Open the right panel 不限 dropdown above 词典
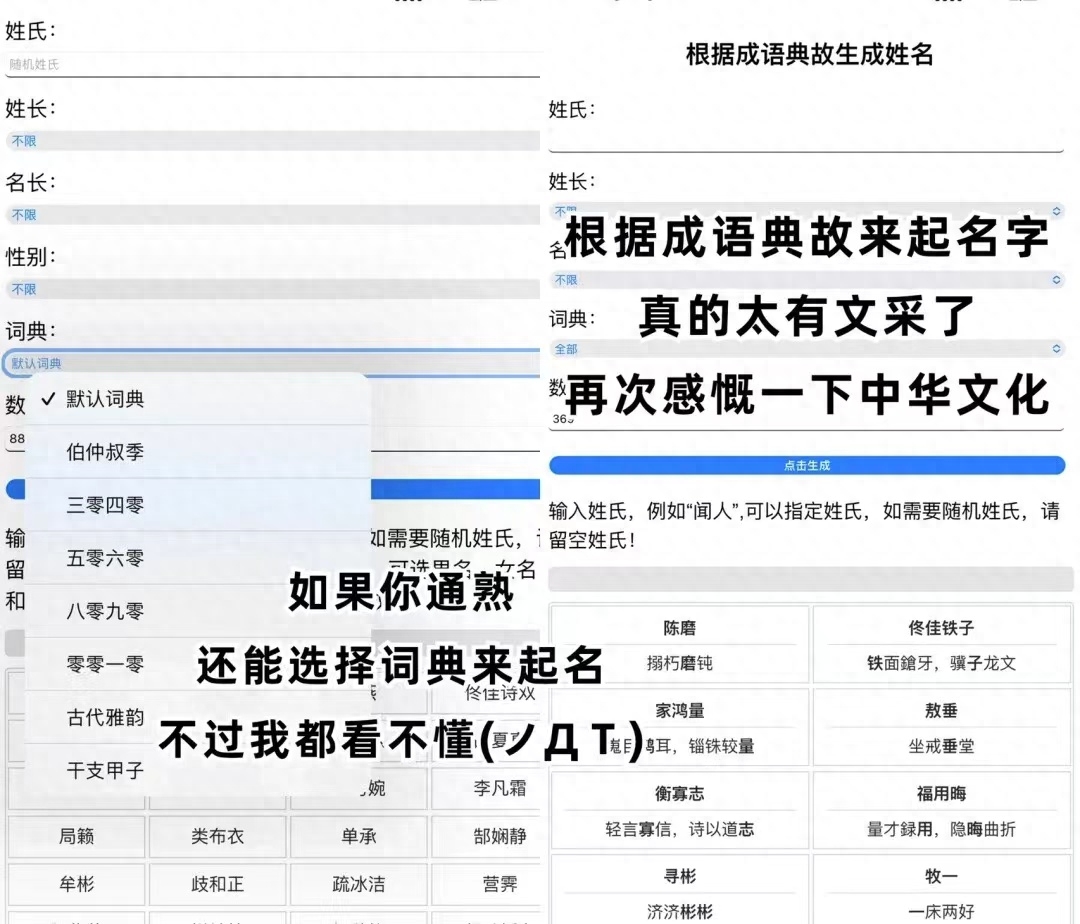Screen dimensions: 1080x924 (x=806, y=280)
